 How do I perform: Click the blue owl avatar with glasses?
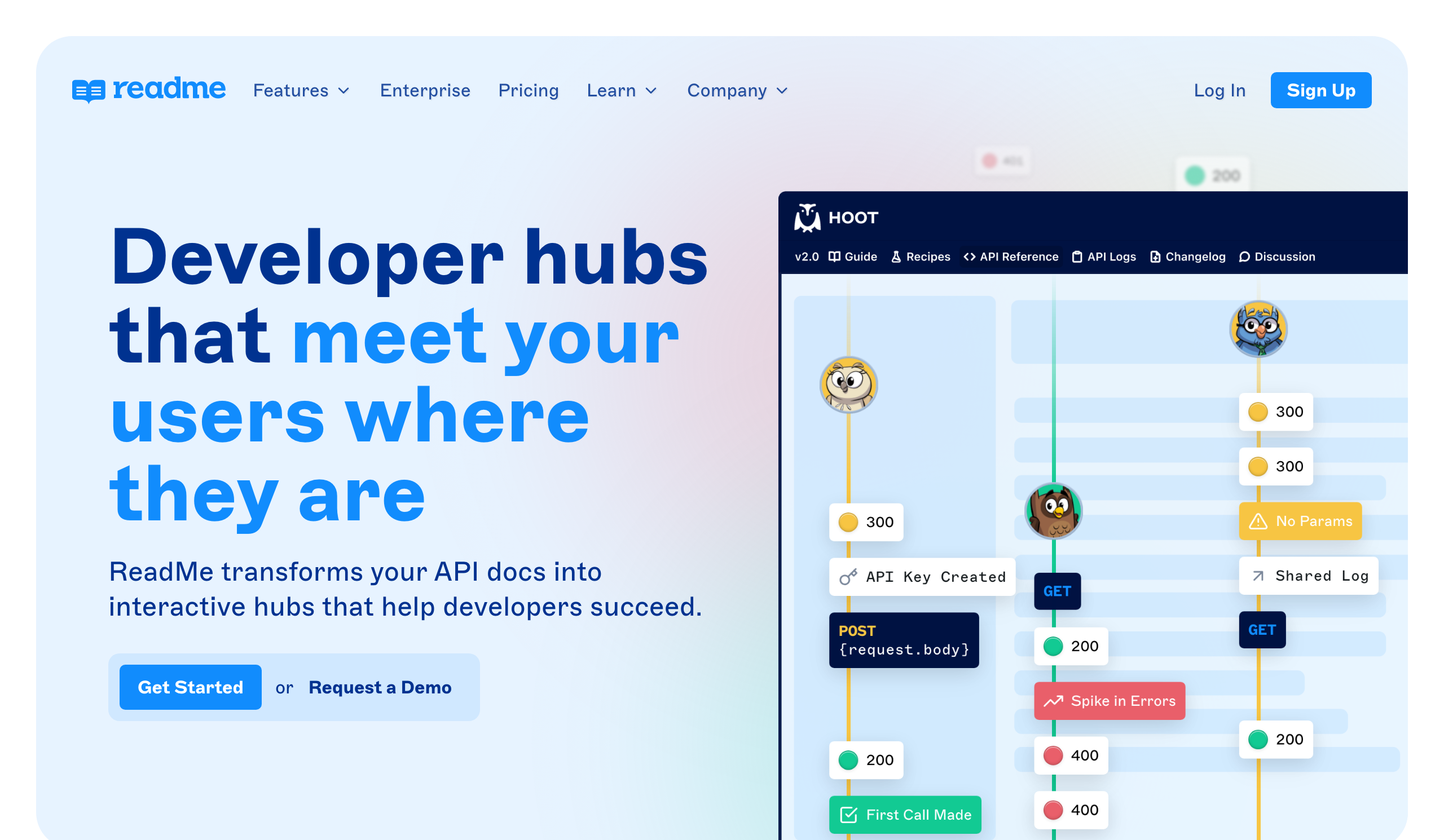[x=1258, y=329]
